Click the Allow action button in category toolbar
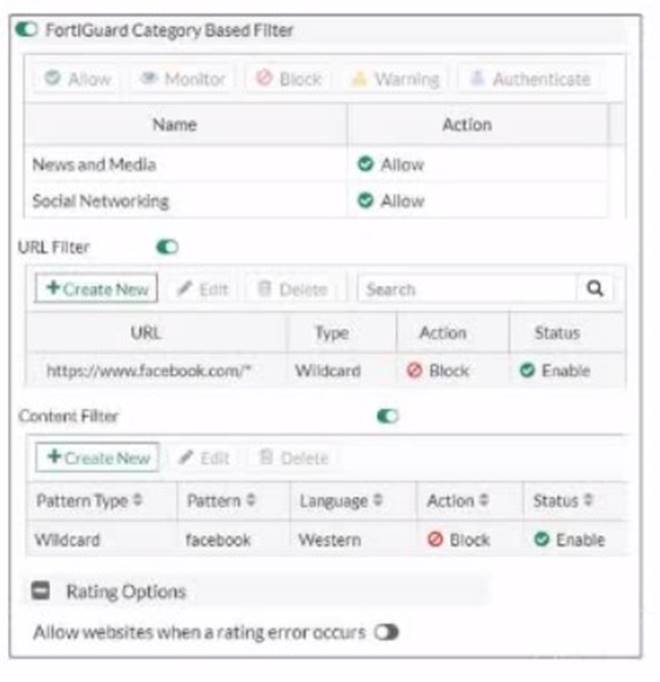 78,79
